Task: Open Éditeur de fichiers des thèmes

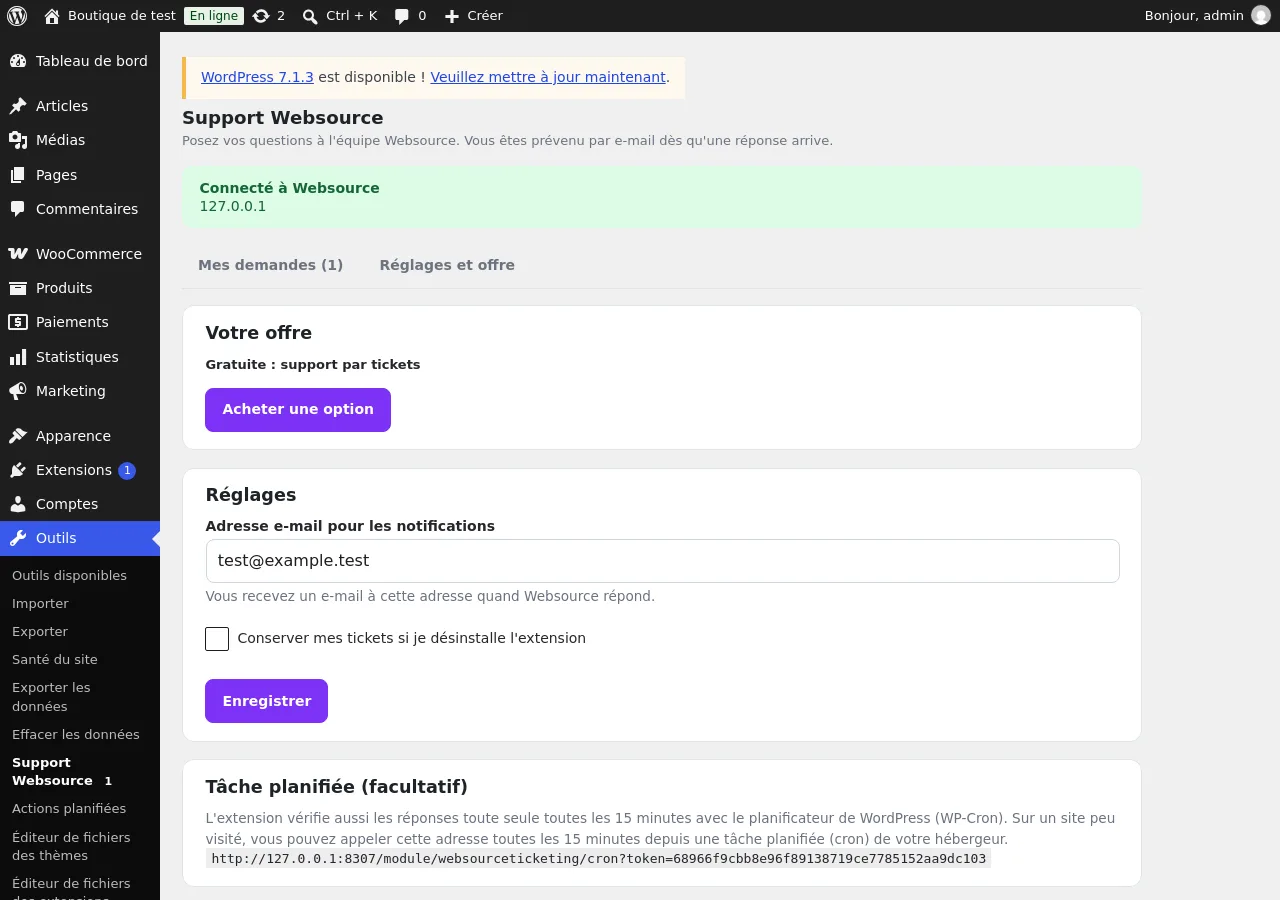Action: click(x=71, y=847)
